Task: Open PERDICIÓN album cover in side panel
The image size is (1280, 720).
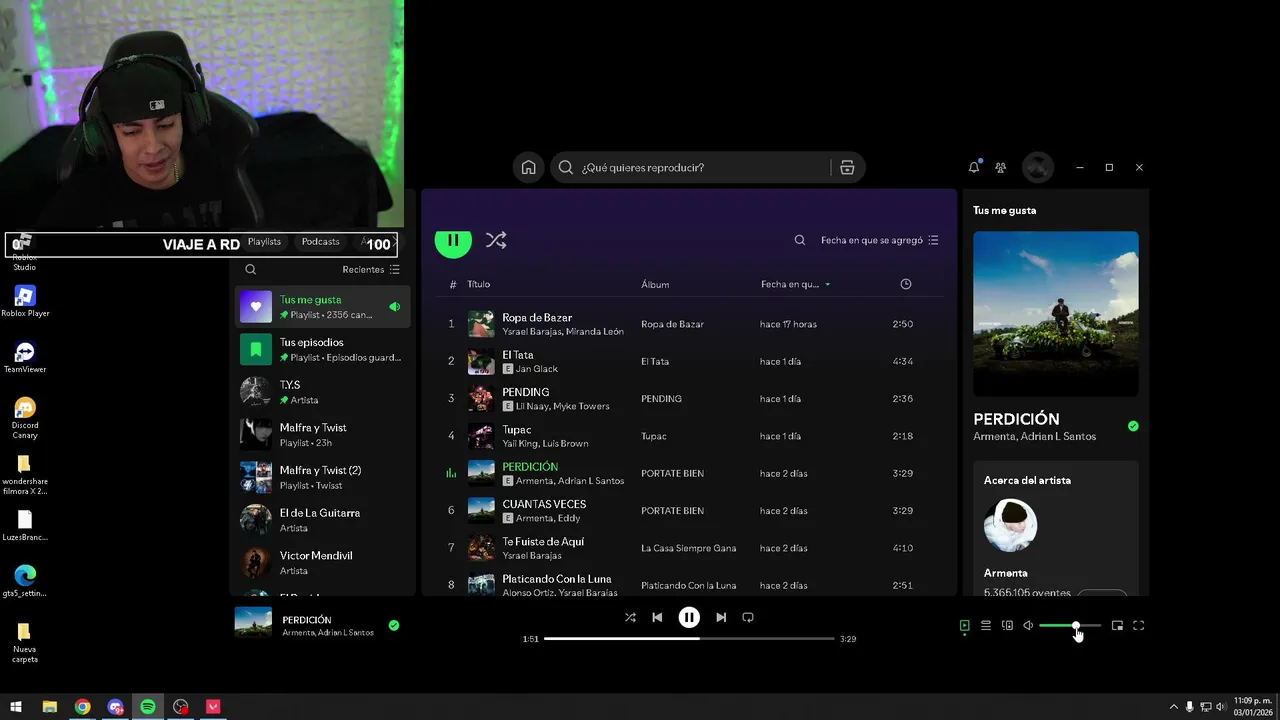Action: 1055,314
